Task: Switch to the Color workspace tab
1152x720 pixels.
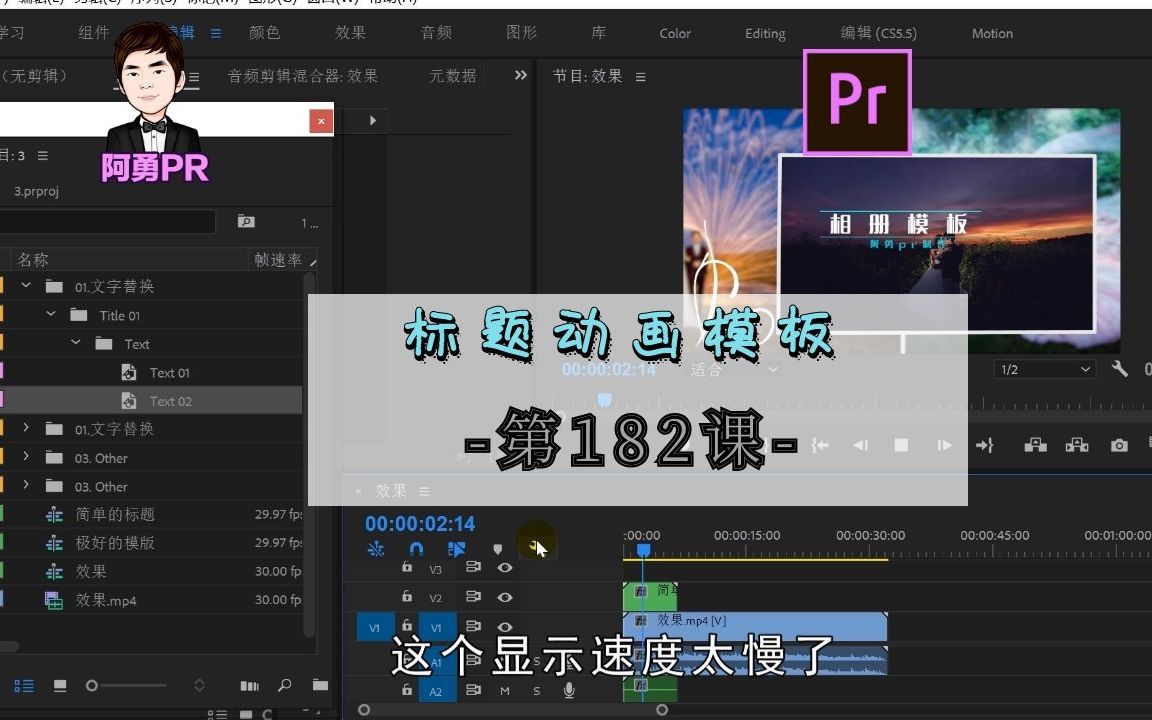Action: click(x=674, y=33)
